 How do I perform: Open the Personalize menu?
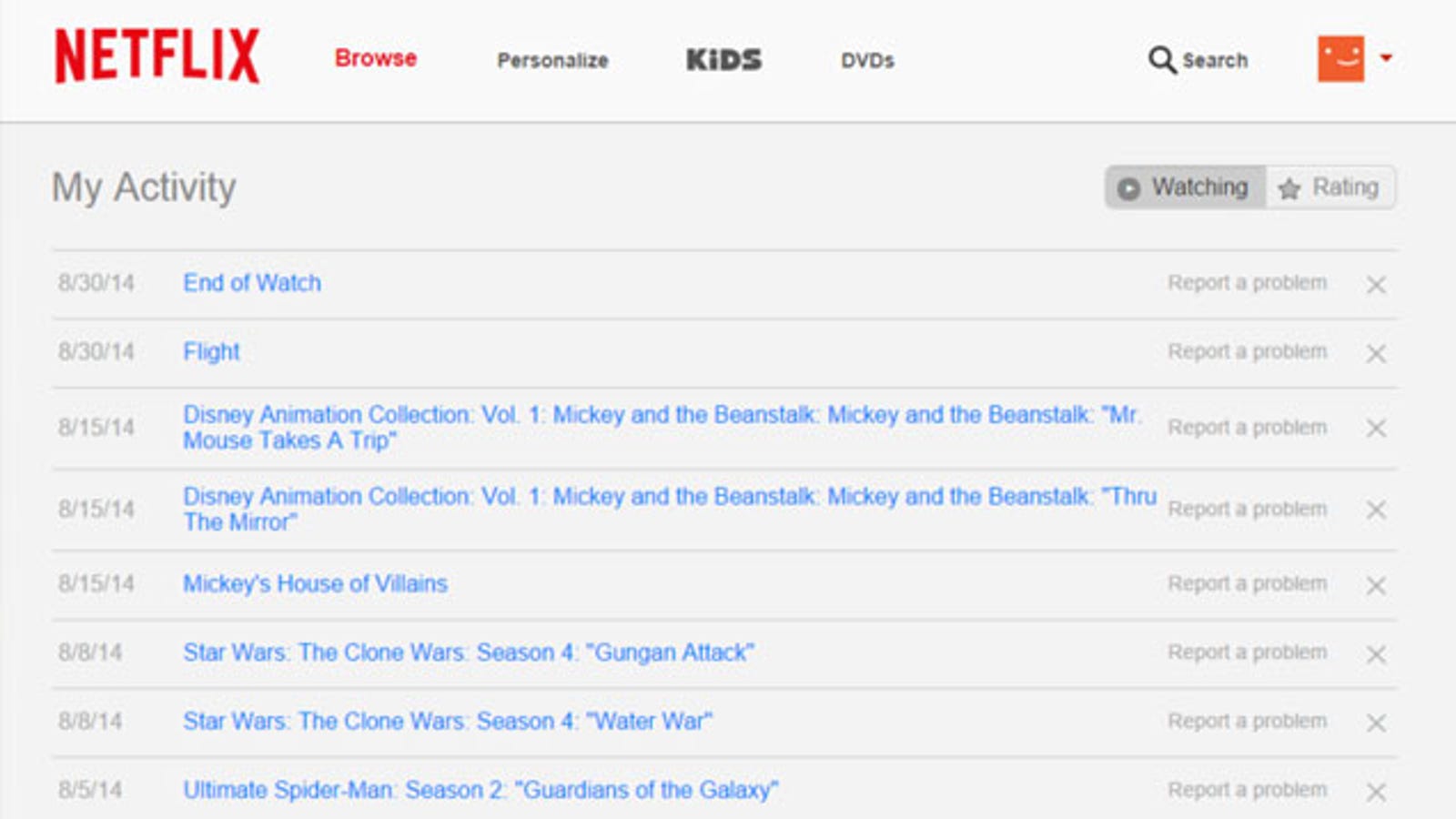coord(552,60)
